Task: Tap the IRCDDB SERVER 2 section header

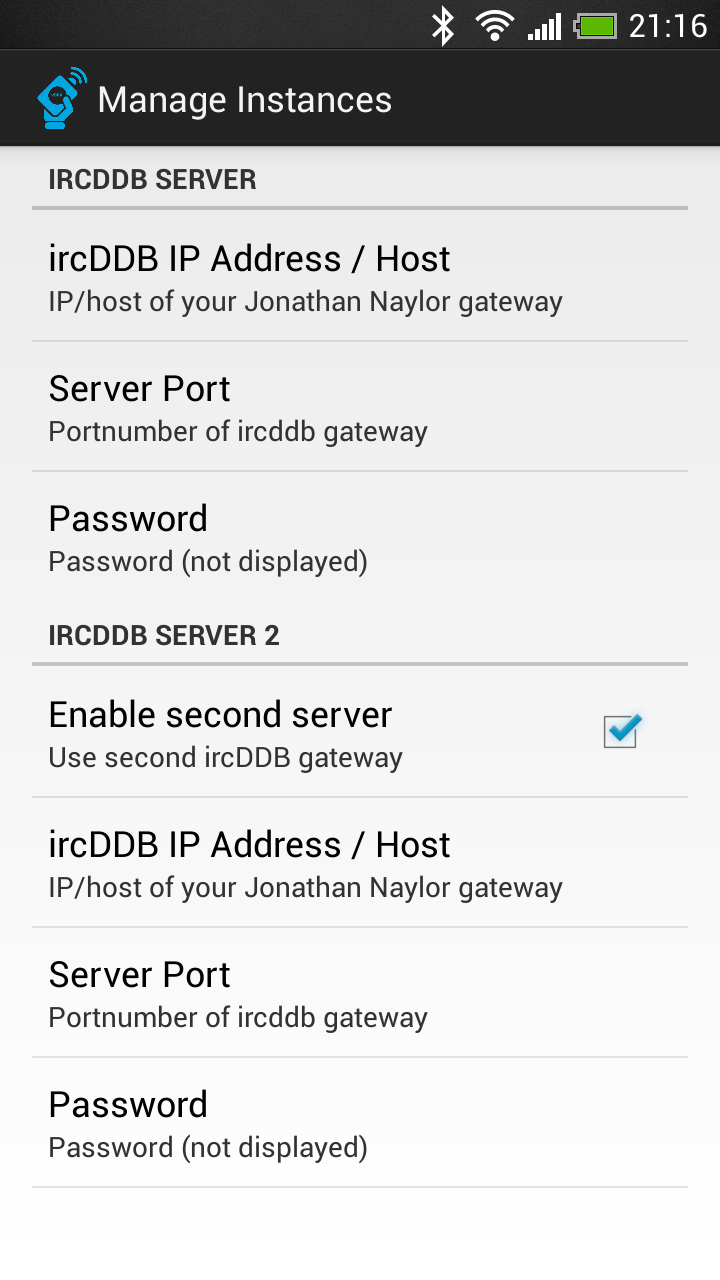Action: 164,636
